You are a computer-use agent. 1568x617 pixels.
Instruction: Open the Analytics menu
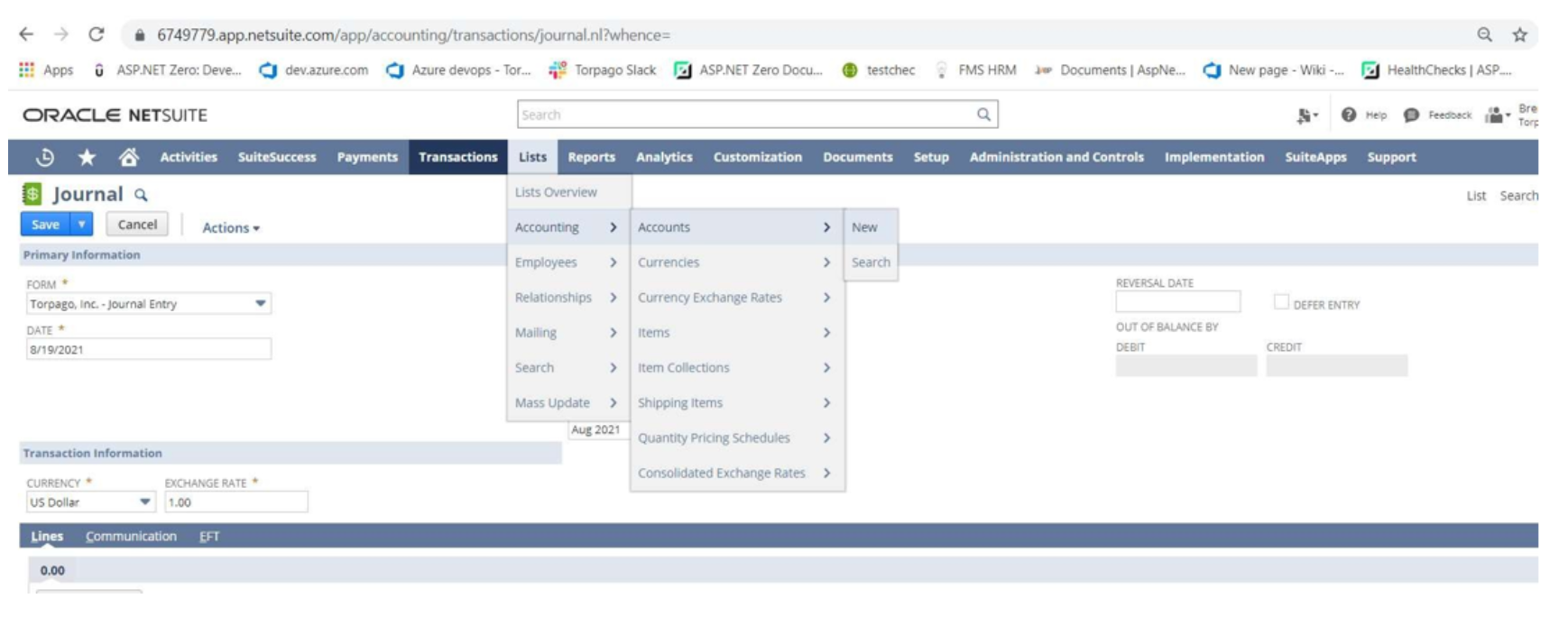664,157
